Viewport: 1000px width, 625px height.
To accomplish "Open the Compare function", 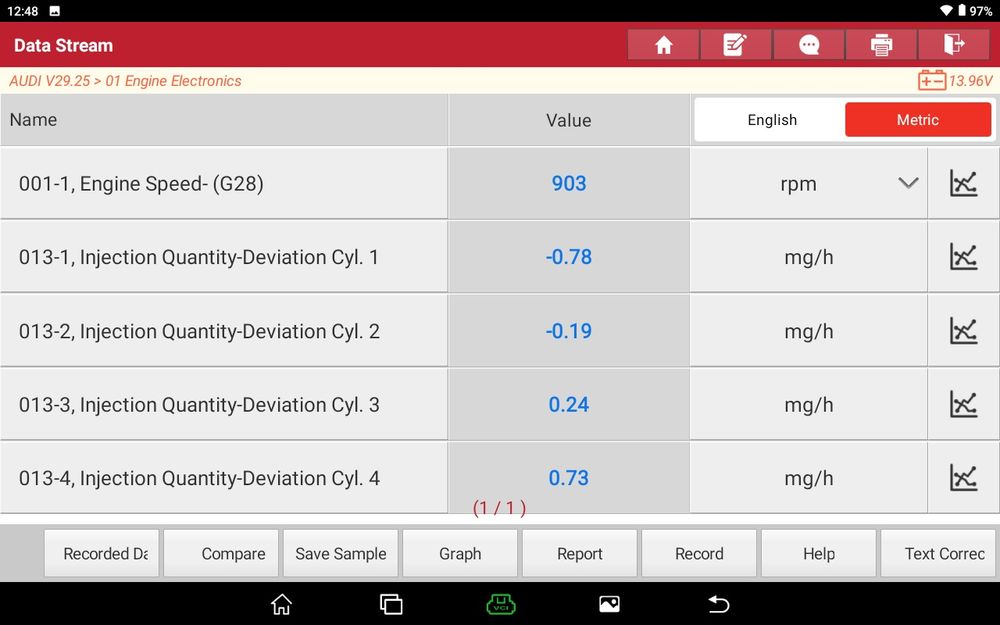I will [221, 554].
